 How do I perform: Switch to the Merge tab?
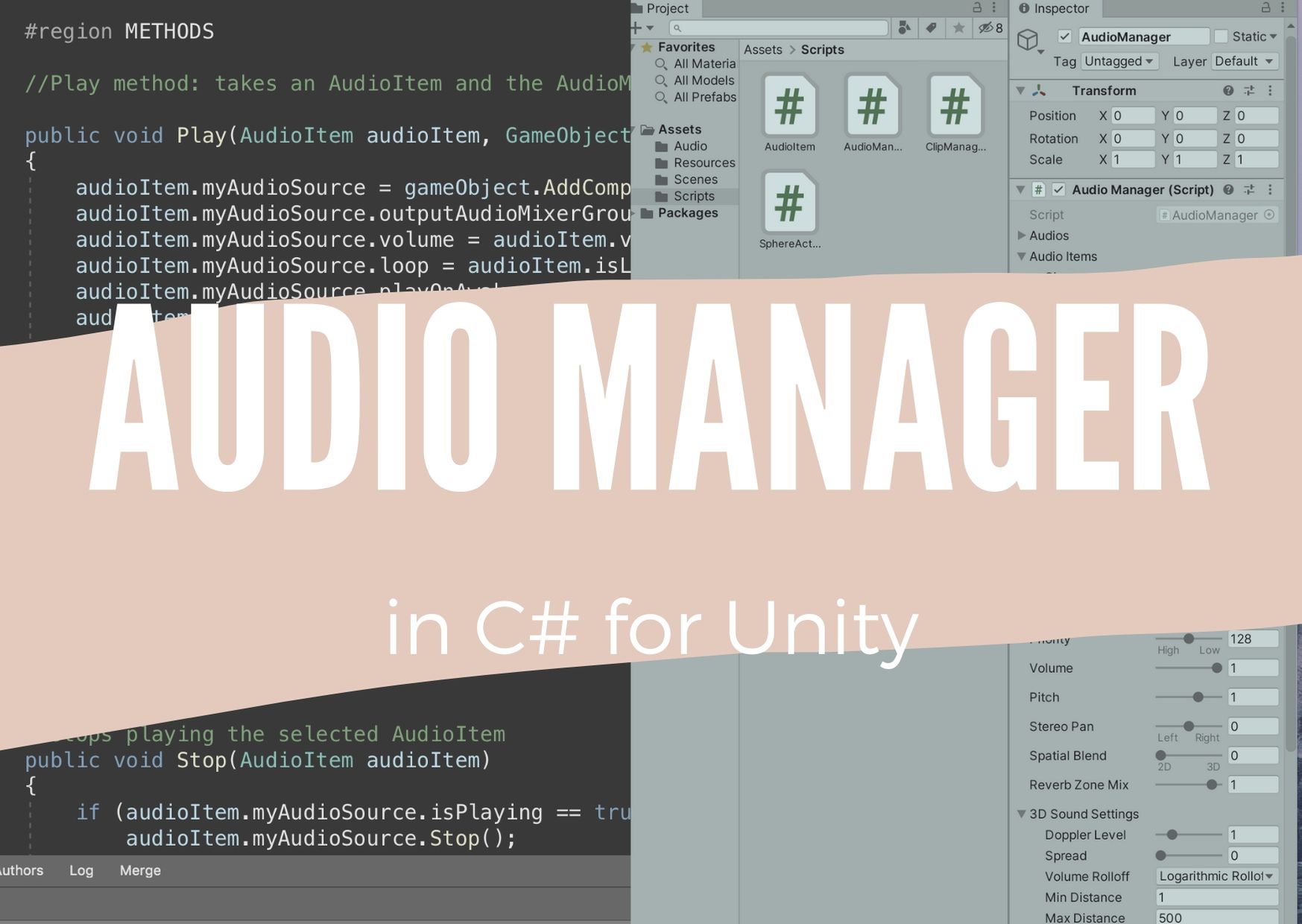(139, 870)
